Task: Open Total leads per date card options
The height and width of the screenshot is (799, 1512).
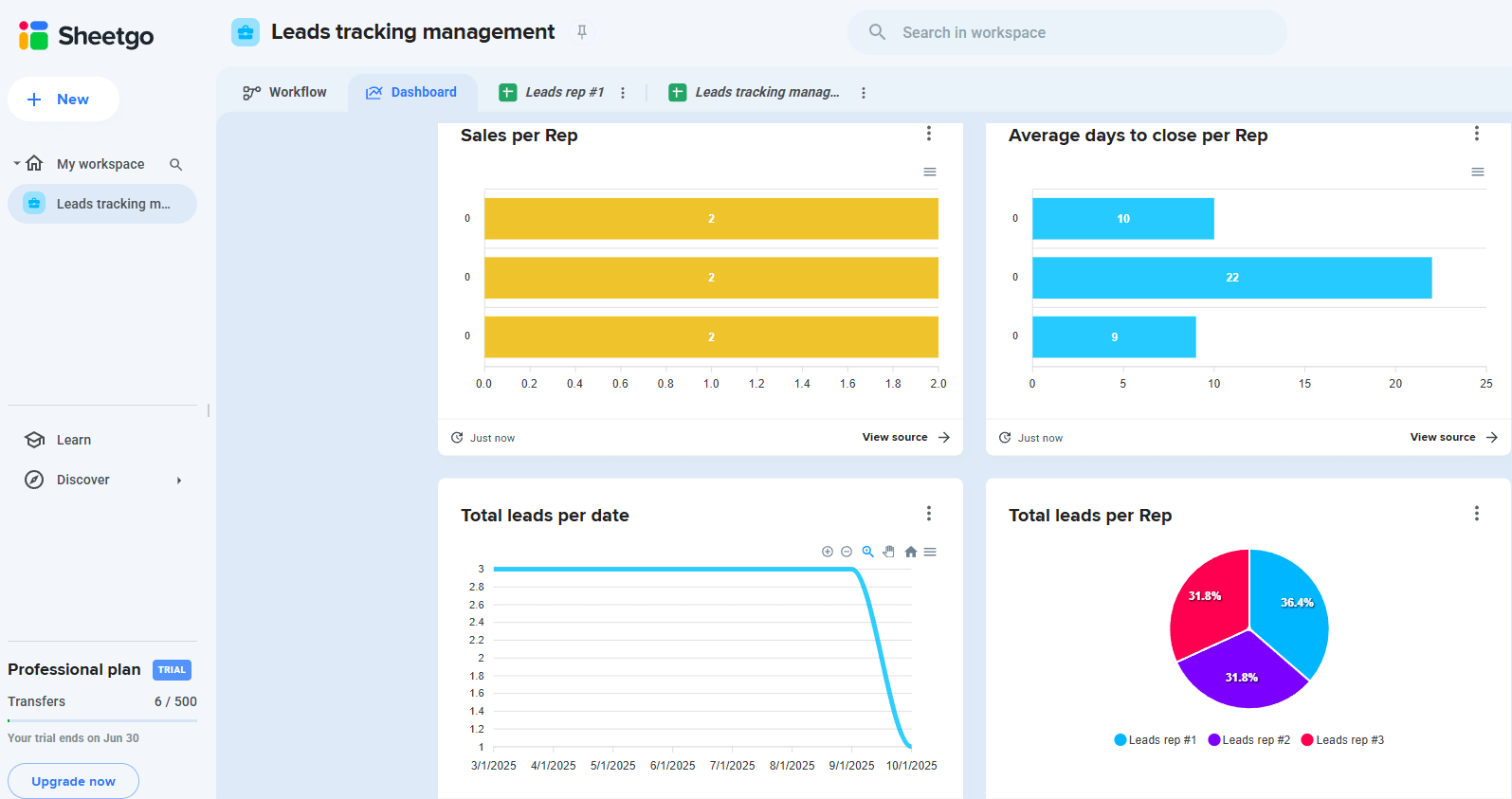Action: (x=929, y=514)
